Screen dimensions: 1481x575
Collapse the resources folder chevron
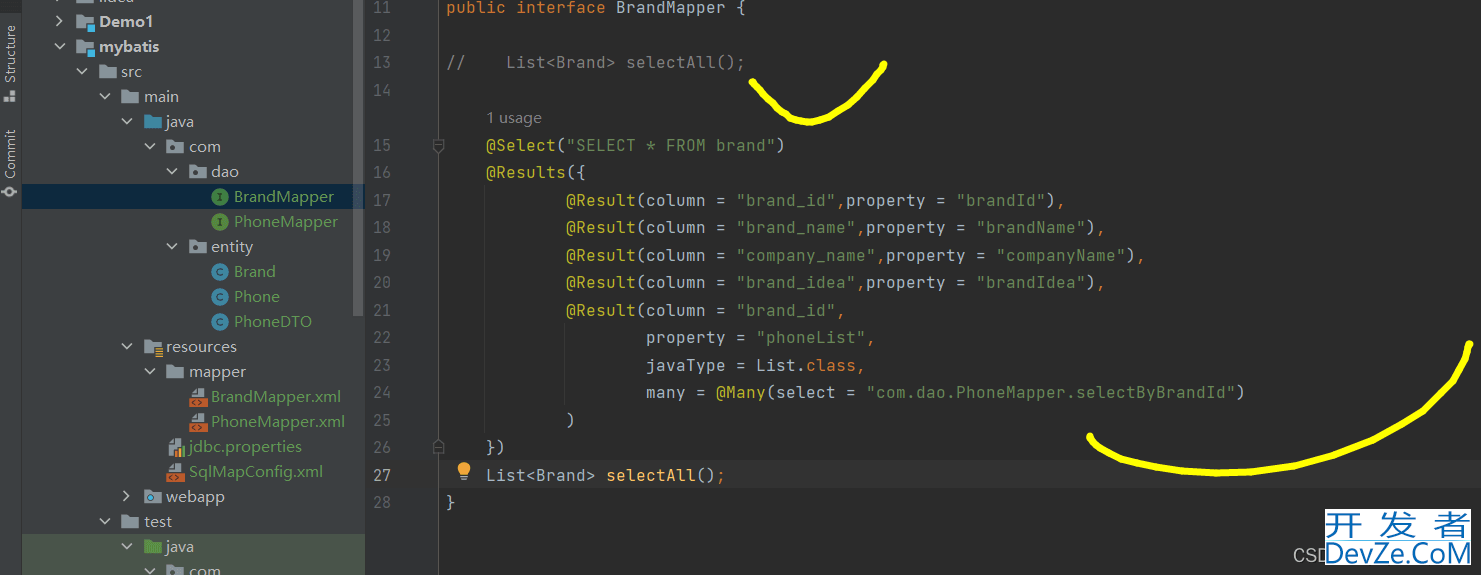pyautogui.click(x=127, y=347)
